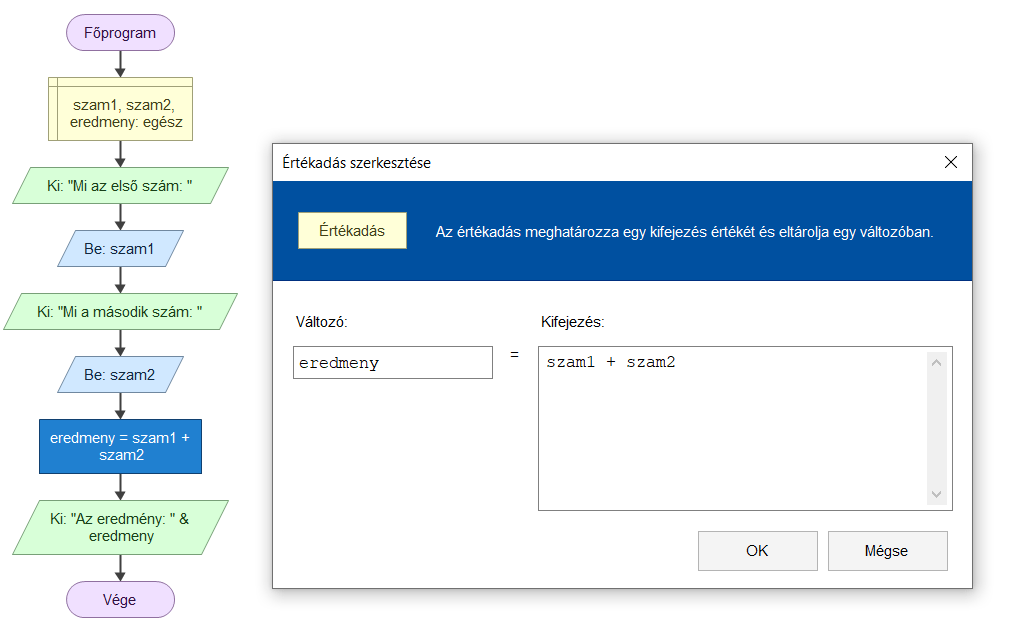
Task: Select the input shape Be: szam2
Action: tap(120, 375)
